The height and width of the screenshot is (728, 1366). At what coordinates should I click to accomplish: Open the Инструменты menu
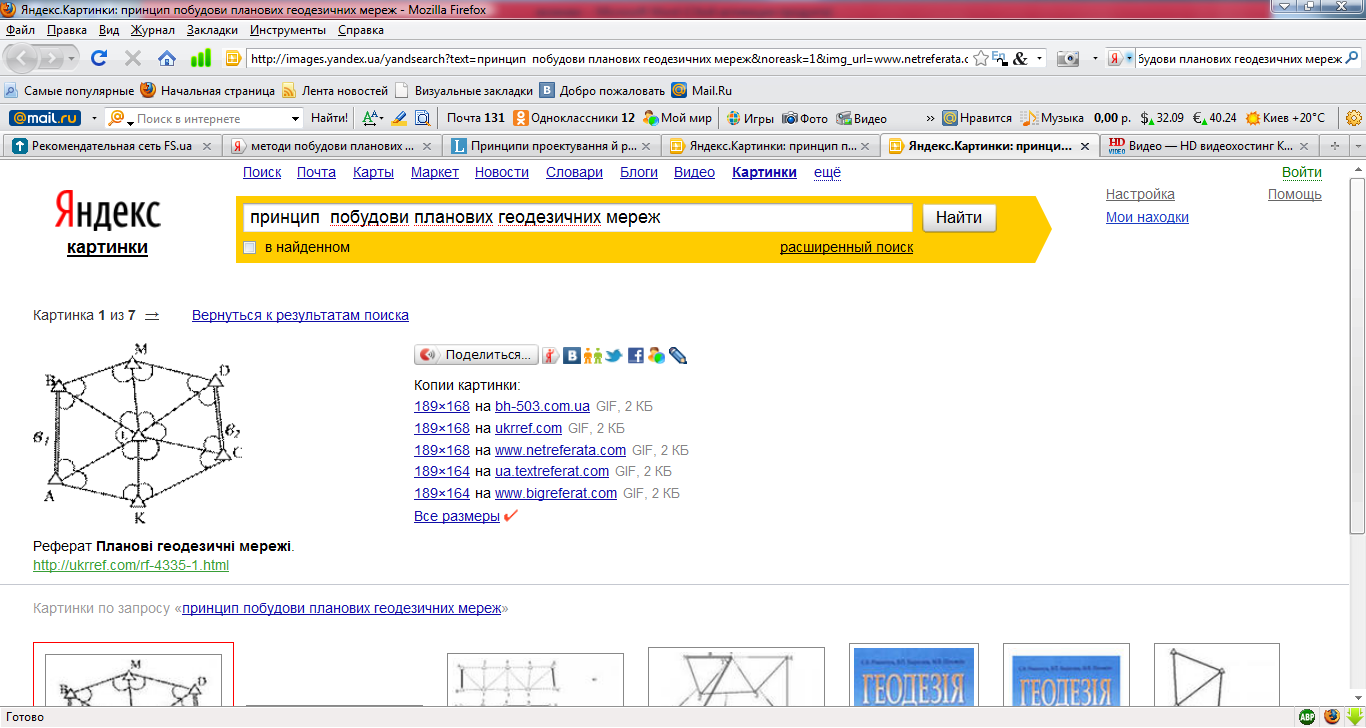(289, 30)
